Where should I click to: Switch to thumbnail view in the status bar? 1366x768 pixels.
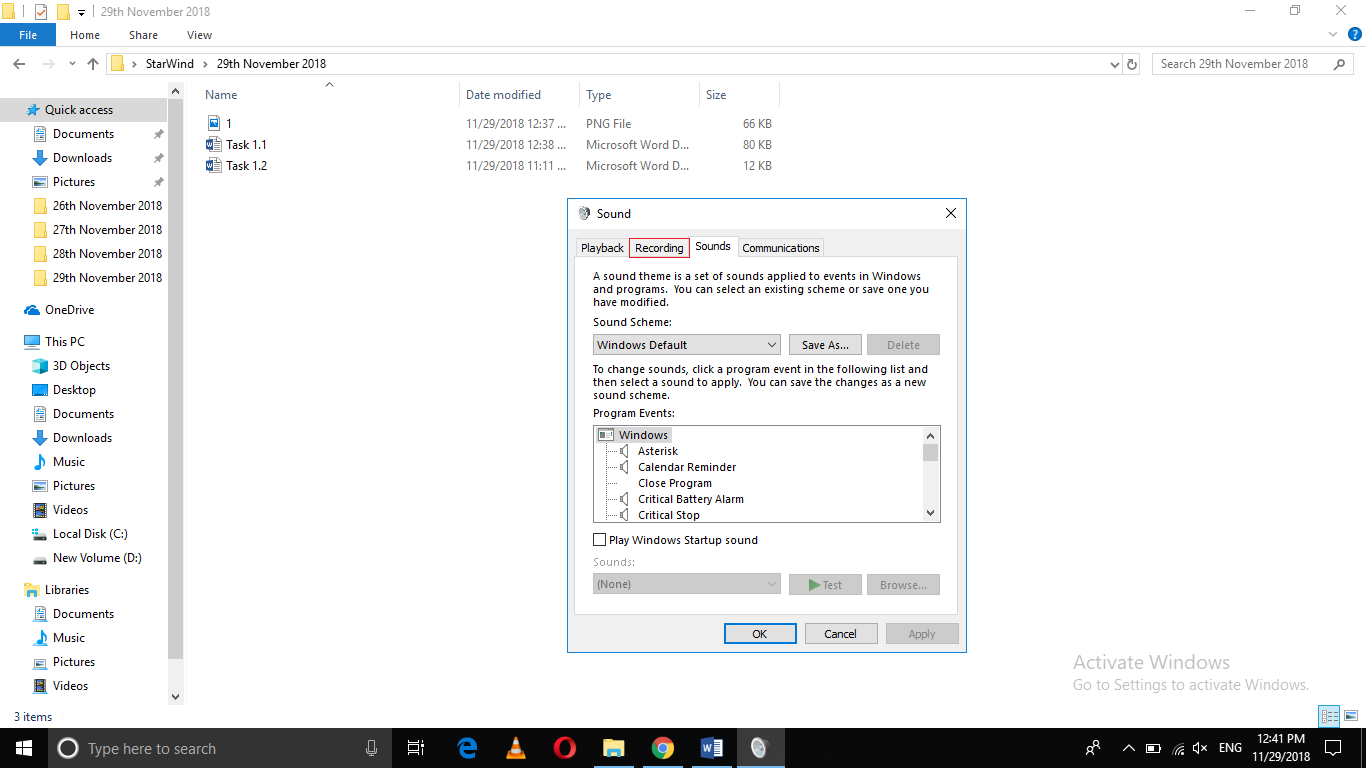click(x=1352, y=716)
